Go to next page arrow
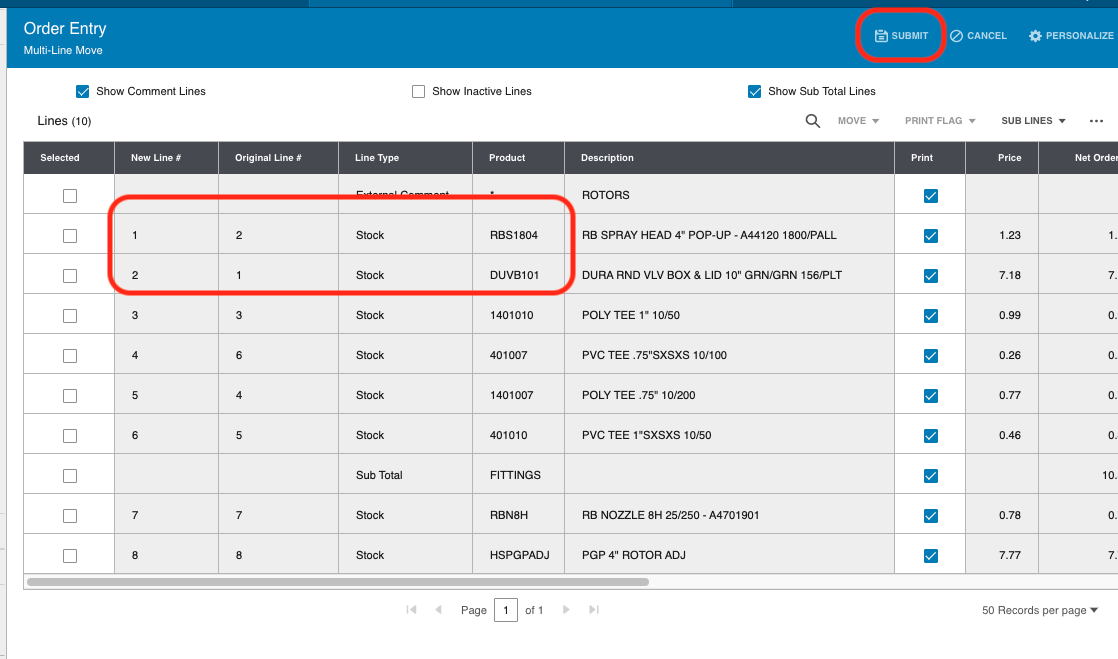Screen dimensions: 1118x659 pyautogui.click(x=566, y=610)
